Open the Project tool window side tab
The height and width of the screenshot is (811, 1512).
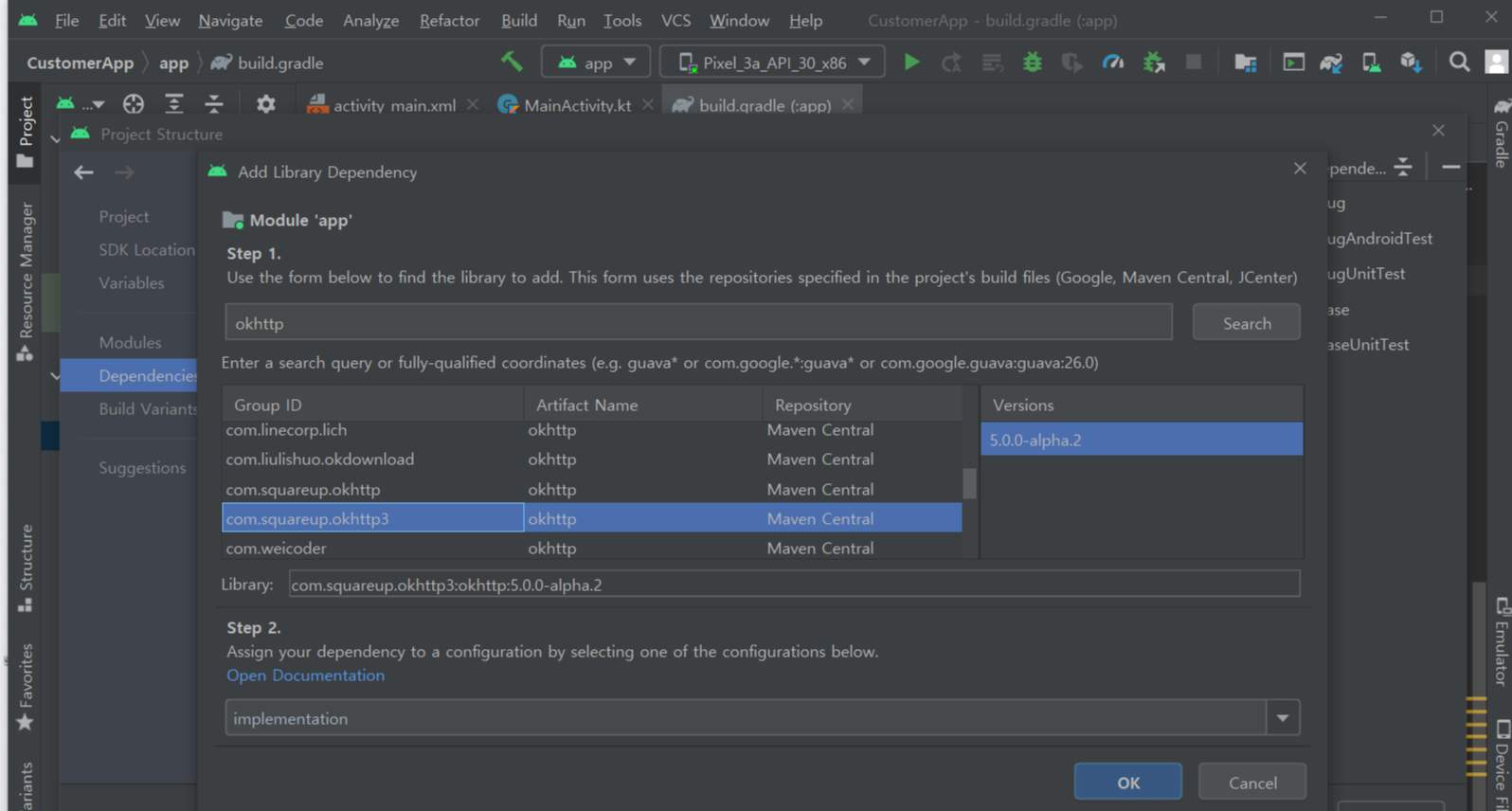pyautogui.click(x=26, y=132)
